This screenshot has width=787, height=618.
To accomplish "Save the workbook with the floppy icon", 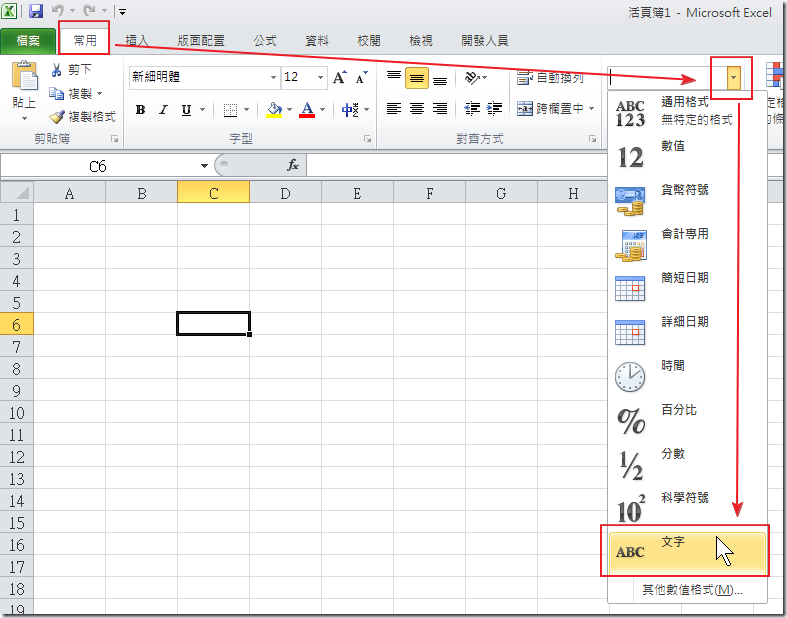I will (x=36, y=11).
